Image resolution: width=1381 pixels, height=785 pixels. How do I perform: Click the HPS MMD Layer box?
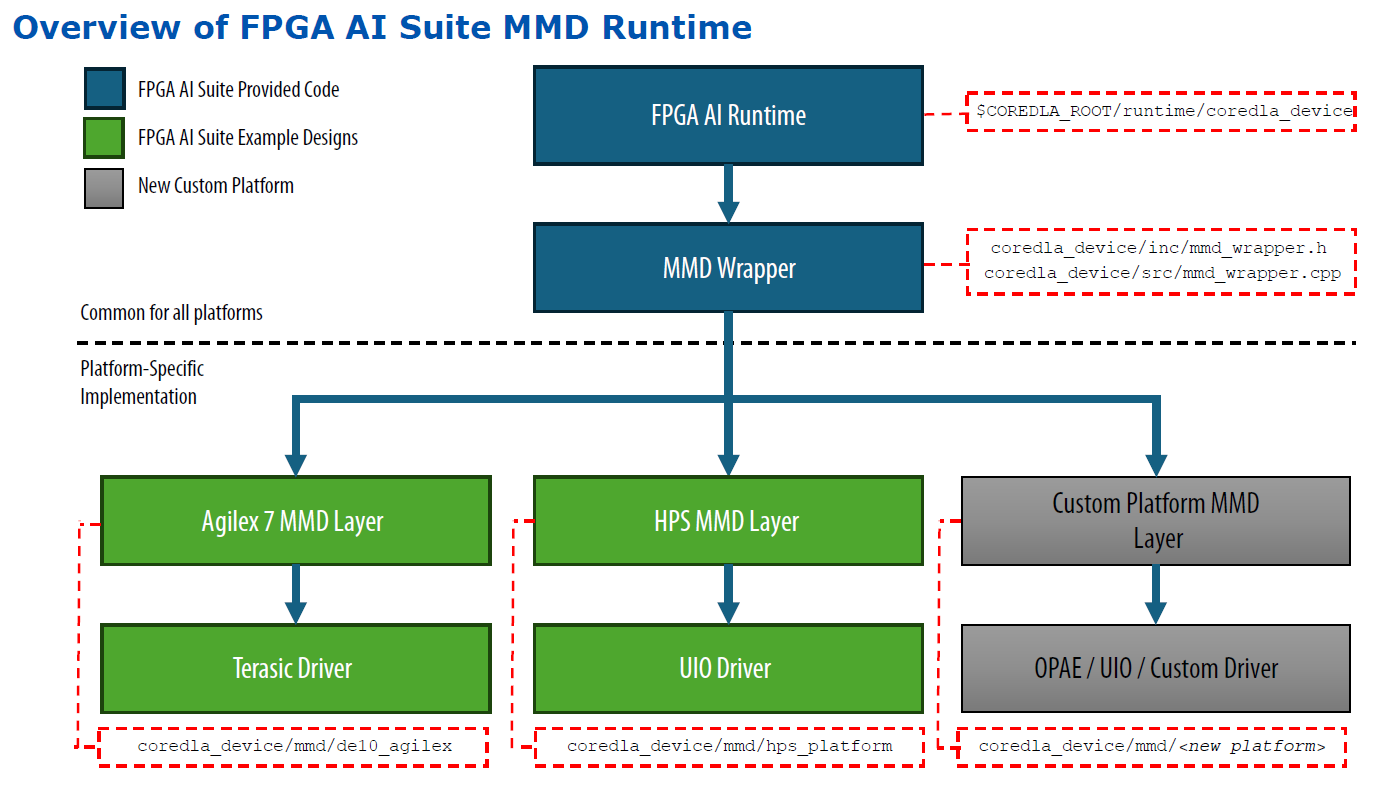pyautogui.click(x=728, y=521)
